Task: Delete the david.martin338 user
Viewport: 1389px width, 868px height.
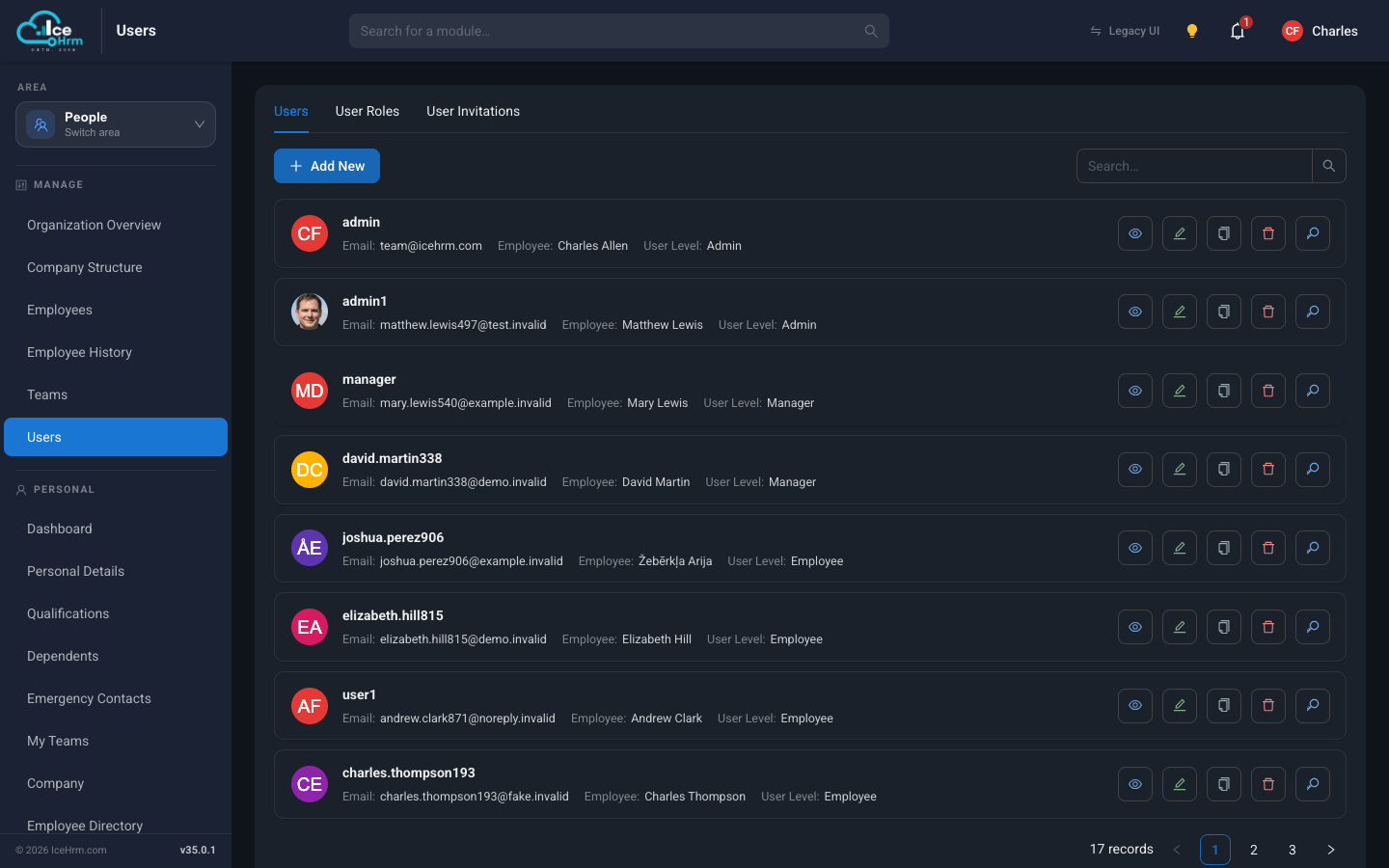Action: (x=1268, y=469)
